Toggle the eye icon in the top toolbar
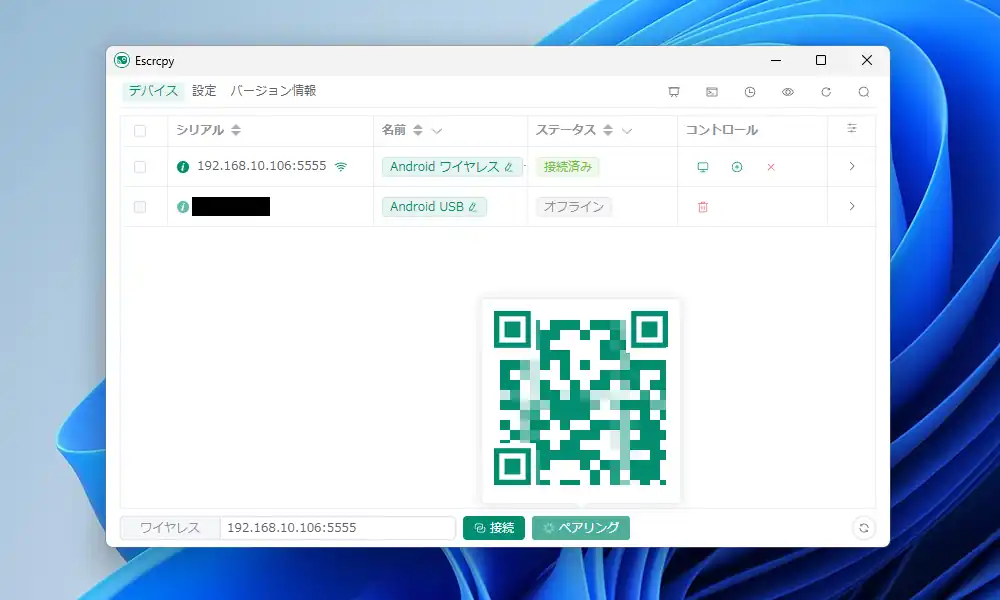 click(x=788, y=92)
